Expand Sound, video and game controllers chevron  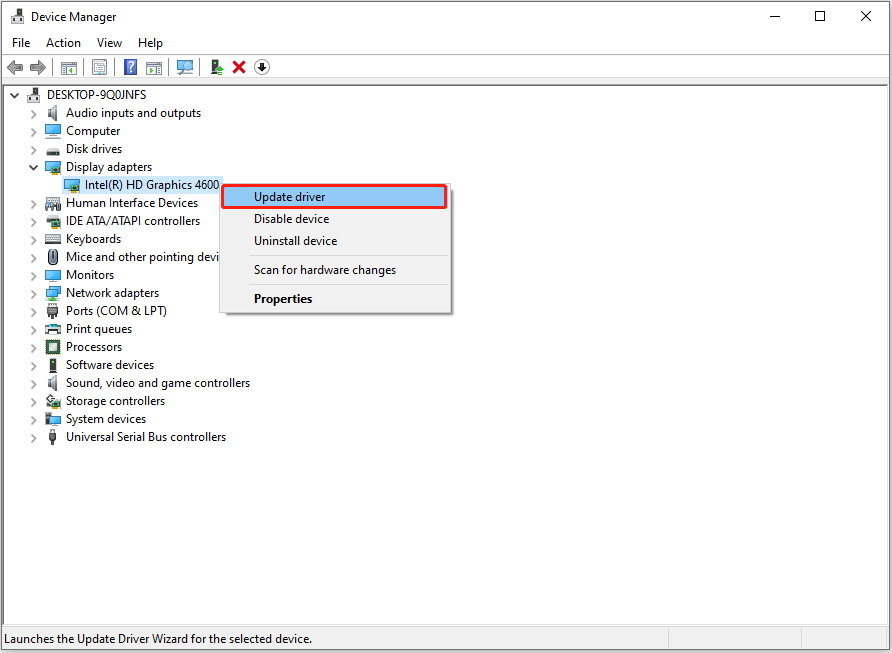coord(34,384)
